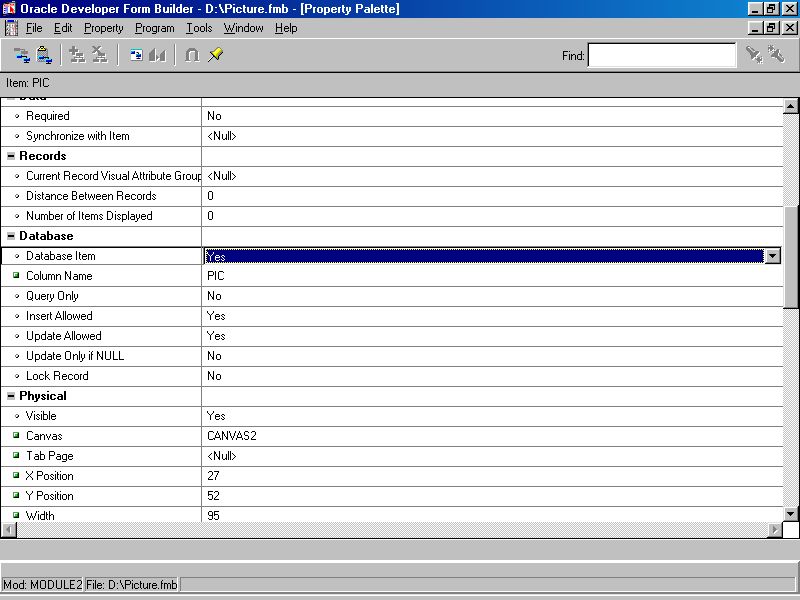800x600 pixels.
Task: Click the Find Previous icon at far right
Action: [776, 55]
